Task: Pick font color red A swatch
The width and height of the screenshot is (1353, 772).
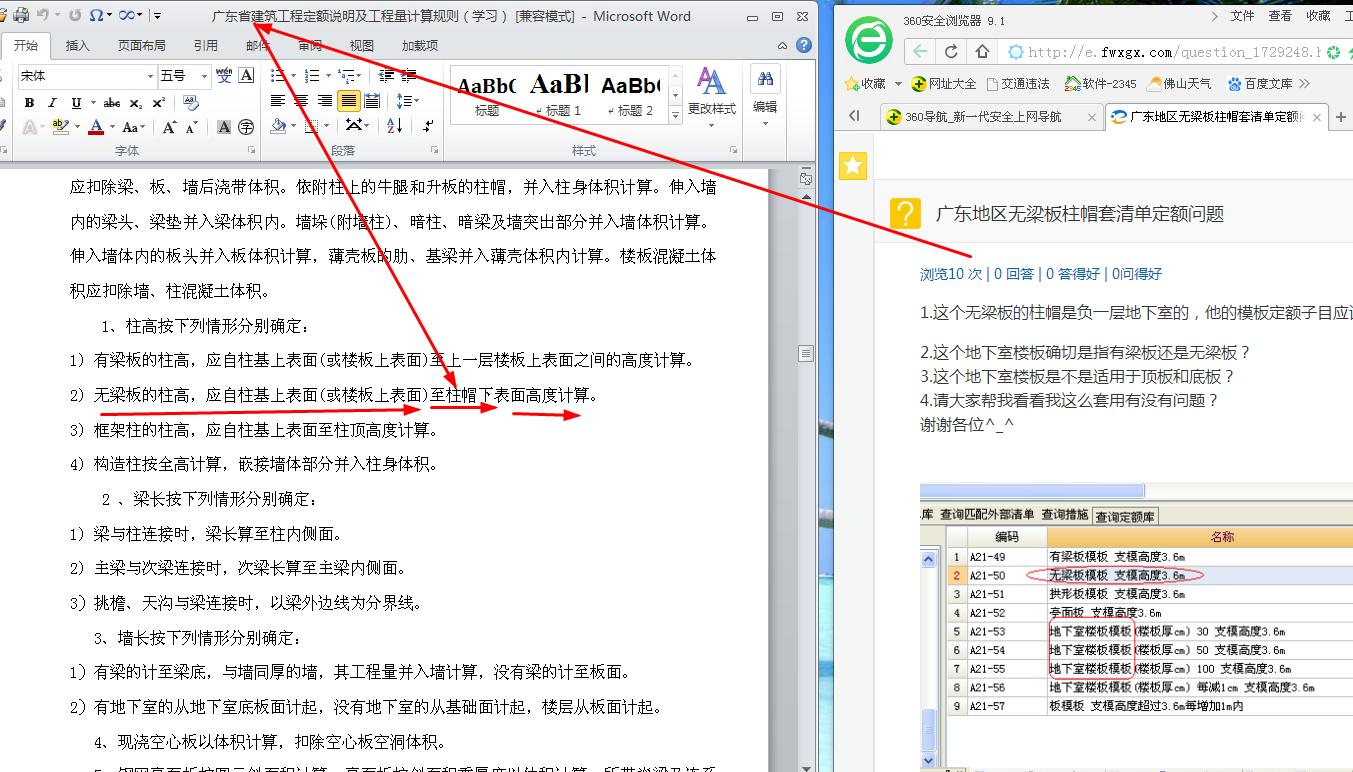Action: (96, 127)
